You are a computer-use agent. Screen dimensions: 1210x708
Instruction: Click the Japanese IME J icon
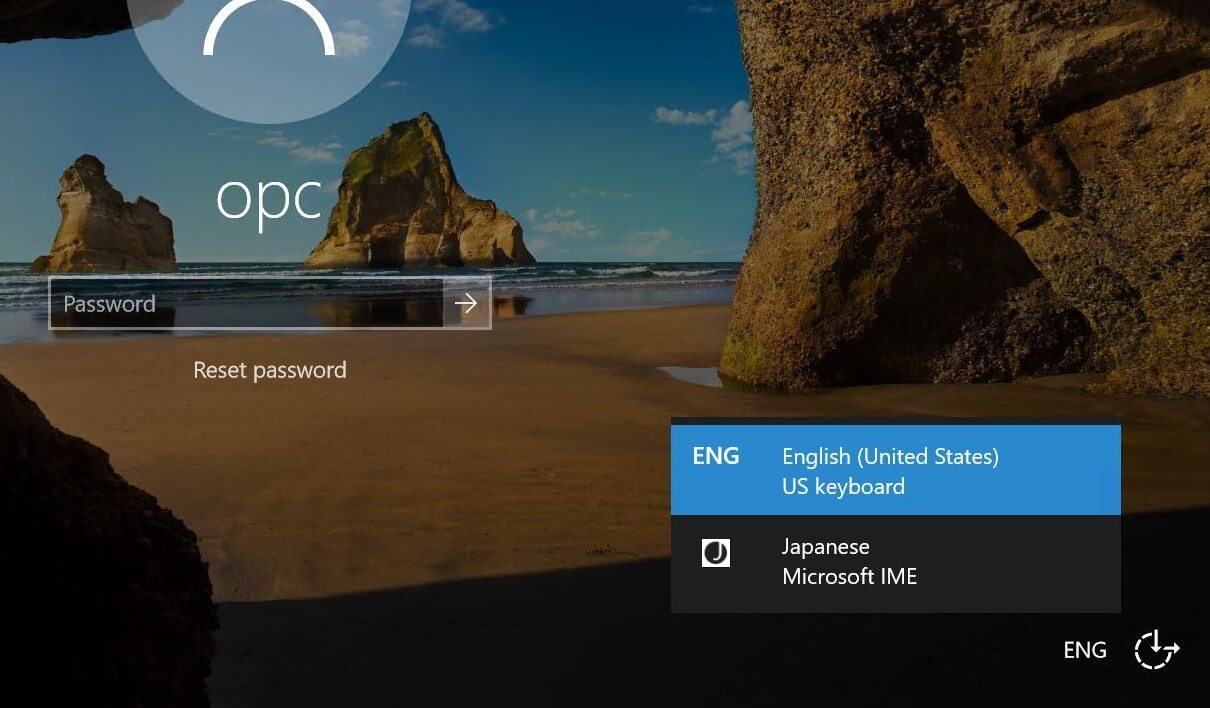click(716, 552)
